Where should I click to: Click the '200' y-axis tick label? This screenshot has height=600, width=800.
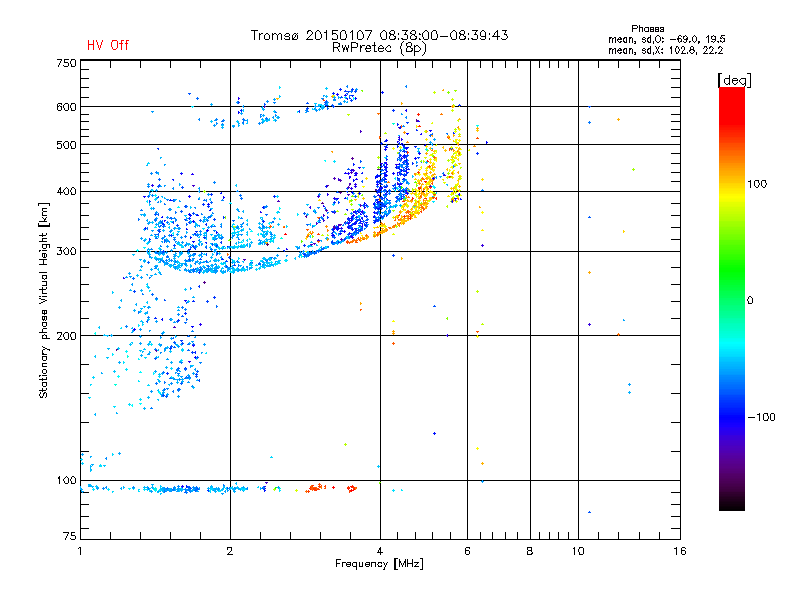tap(66, 336)
